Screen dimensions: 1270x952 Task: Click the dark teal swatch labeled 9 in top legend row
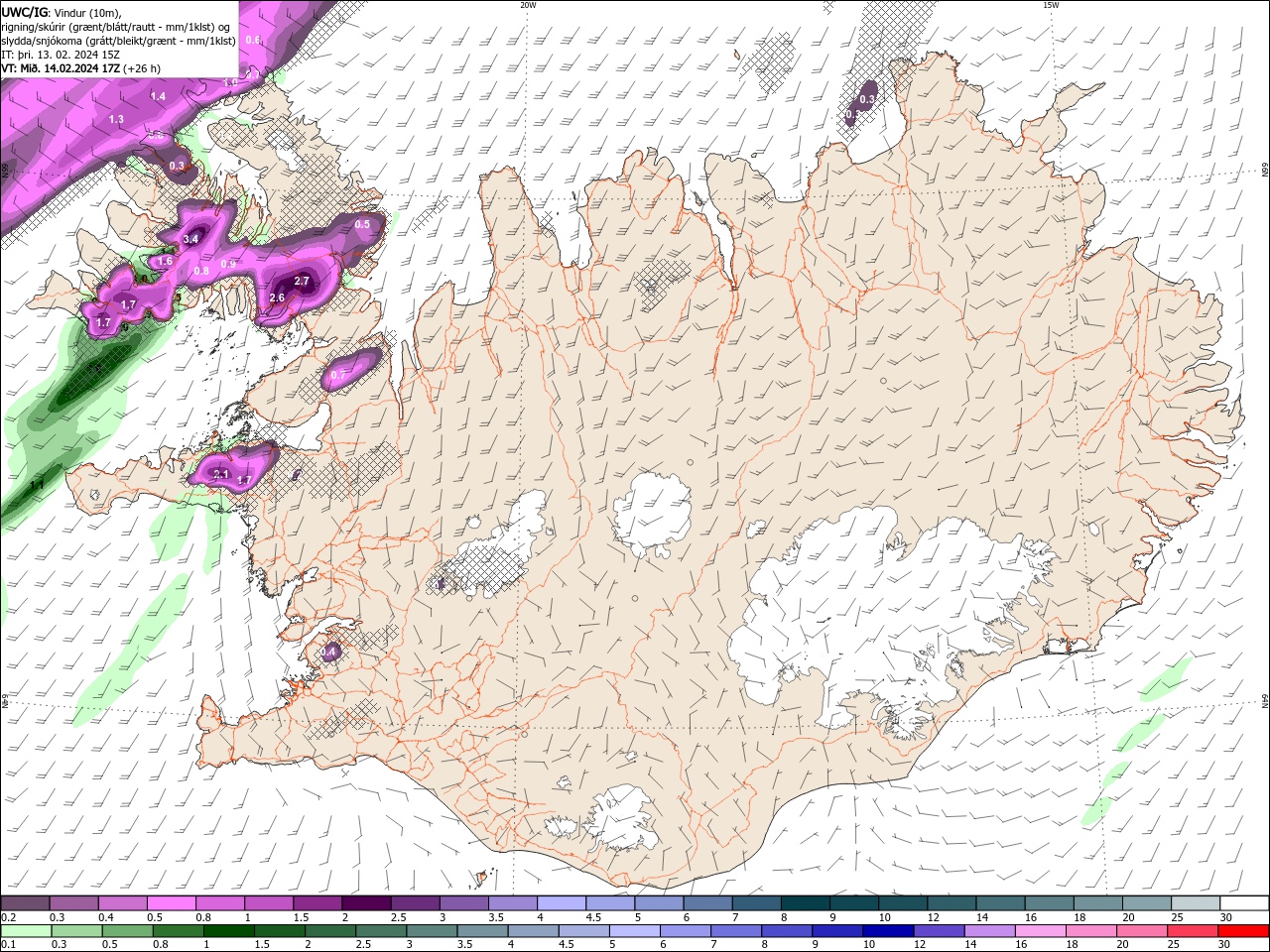[x=805, y=903]
